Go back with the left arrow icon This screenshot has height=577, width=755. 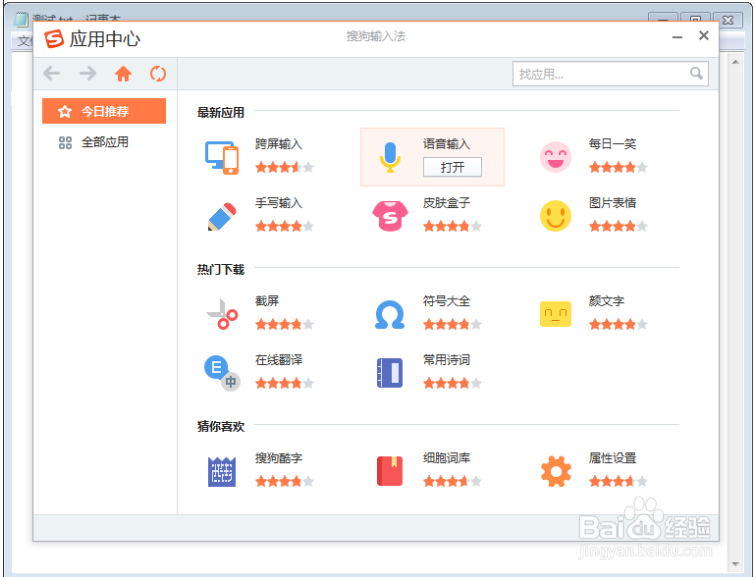coord(52,73)
